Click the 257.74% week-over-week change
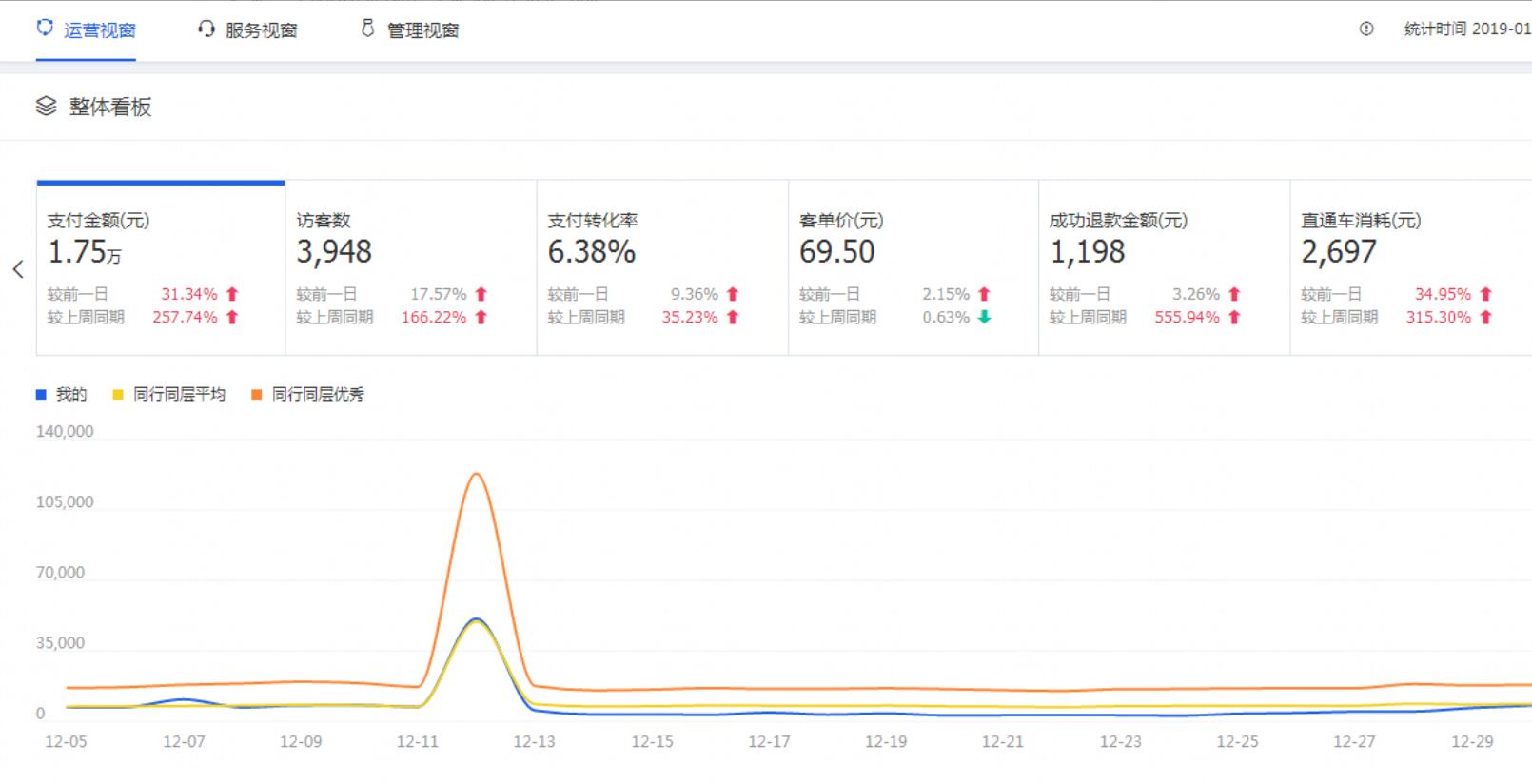The height and width of the screenshot is (784, 1532). (185, 317)
